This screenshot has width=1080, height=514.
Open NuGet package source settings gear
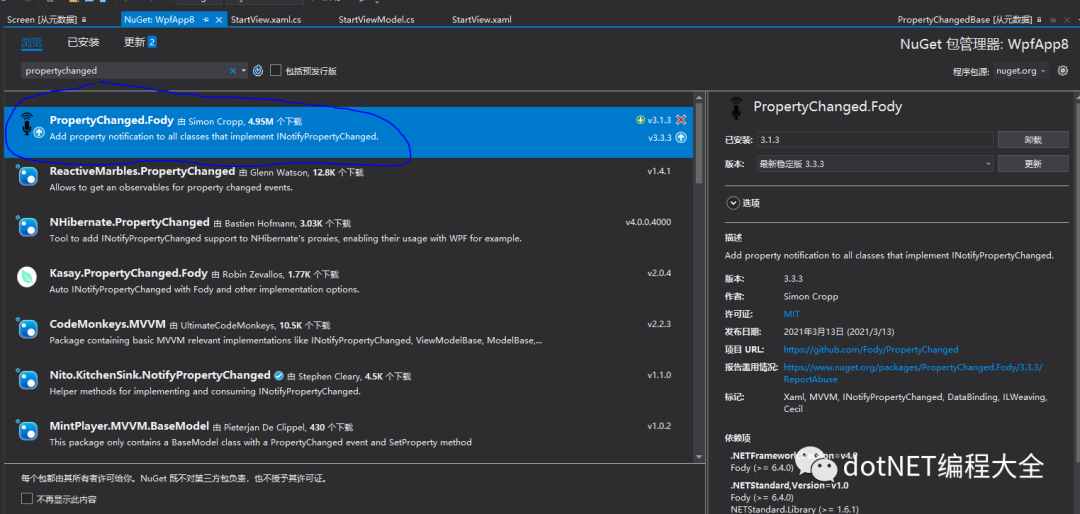click(x=1063, y=70)
